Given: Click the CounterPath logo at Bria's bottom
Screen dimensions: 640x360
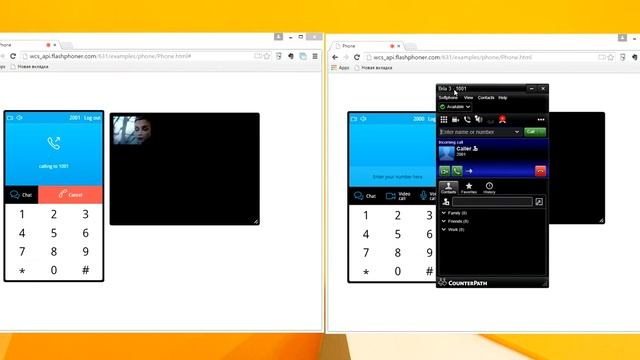Looking at the screenshot, I should tap(462, 282).
